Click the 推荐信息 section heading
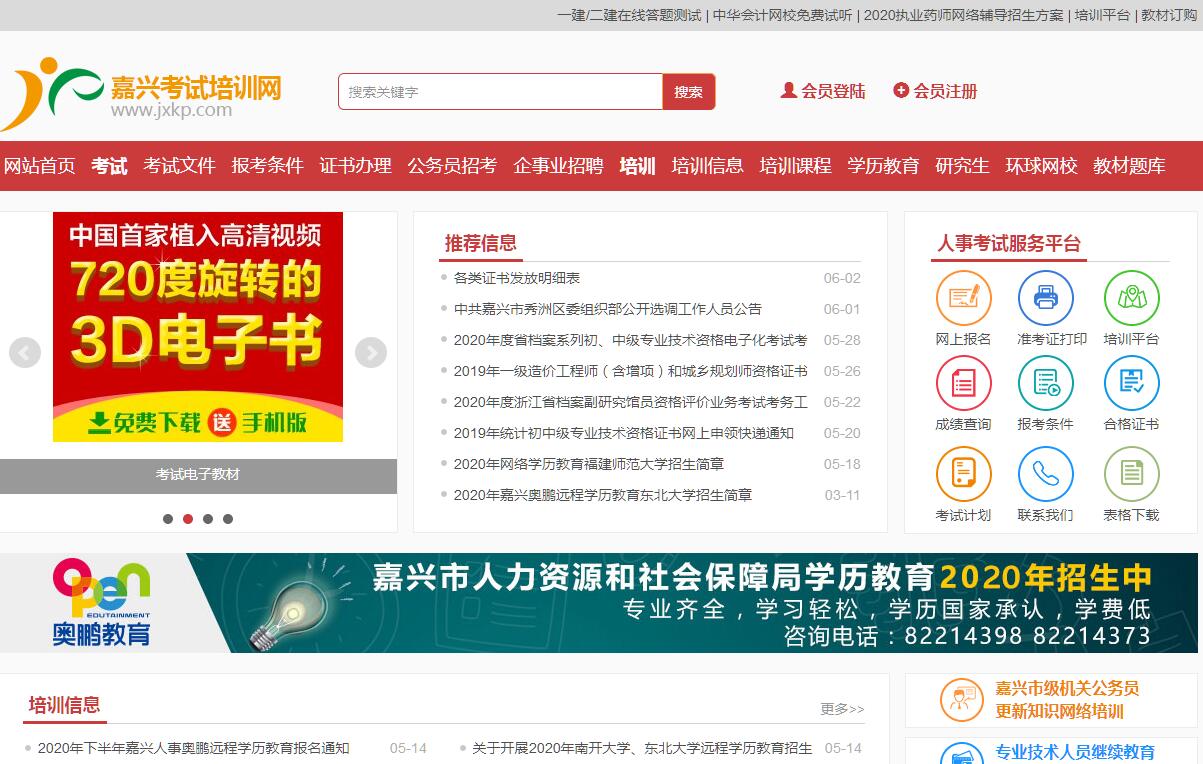1203x764 pixels. tap(481, 243)
